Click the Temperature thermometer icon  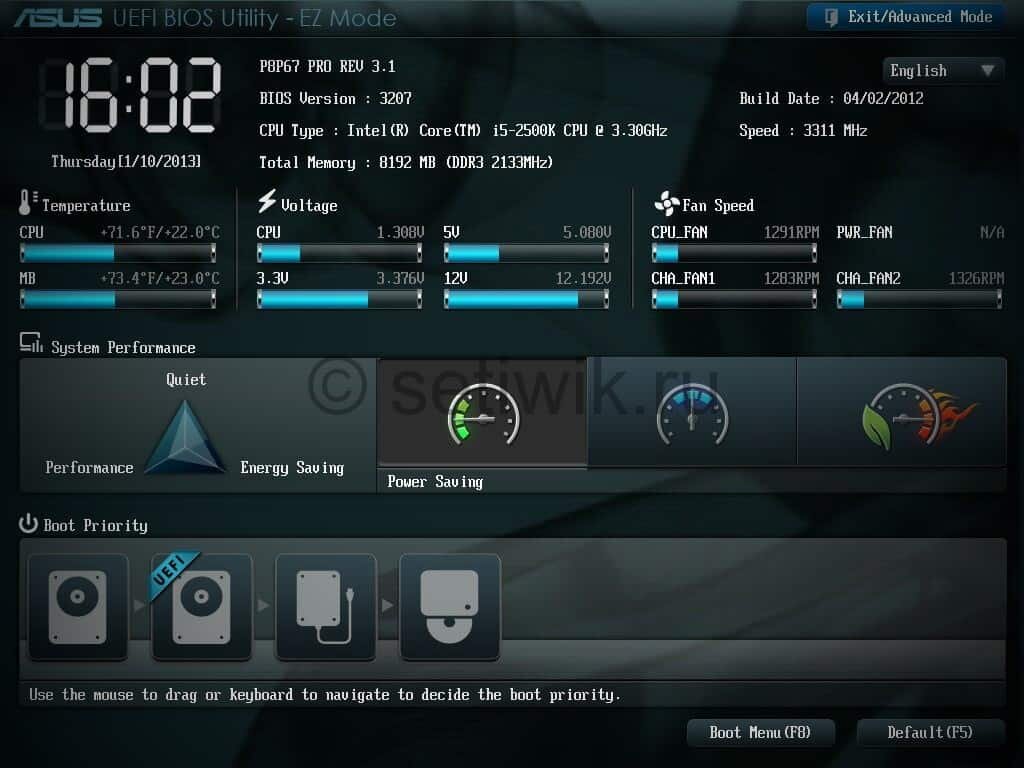pos(26,204)
